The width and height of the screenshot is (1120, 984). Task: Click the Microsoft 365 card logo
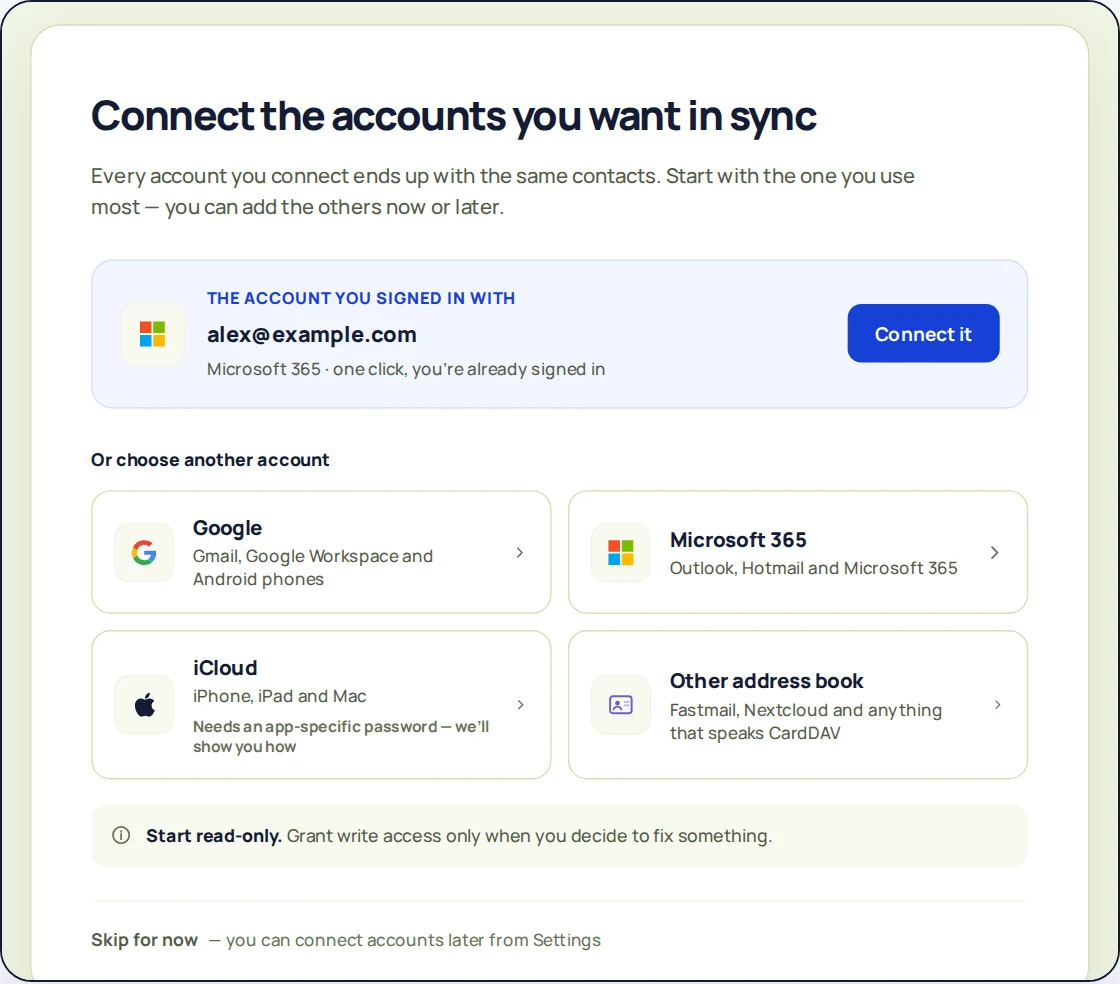coord(621,552)
